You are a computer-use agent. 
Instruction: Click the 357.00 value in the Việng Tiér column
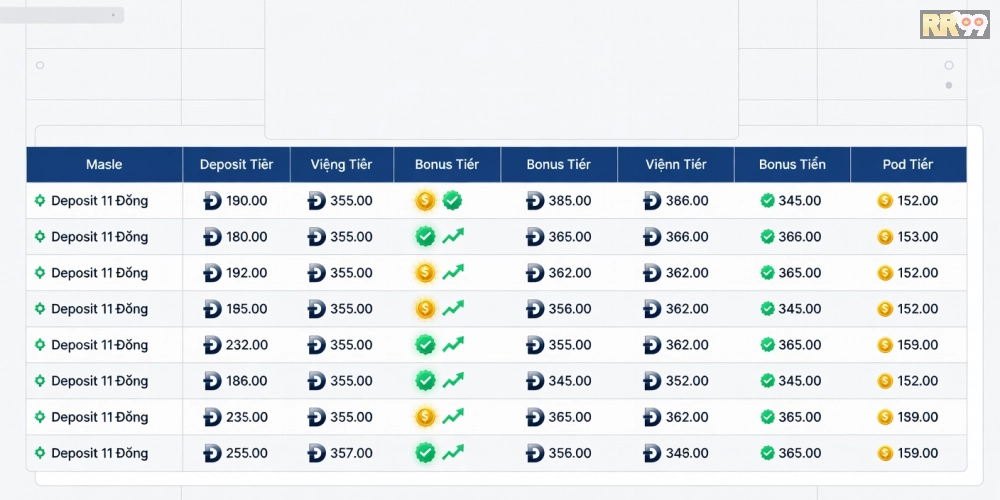pyautogui.click(x=351, y=453)
